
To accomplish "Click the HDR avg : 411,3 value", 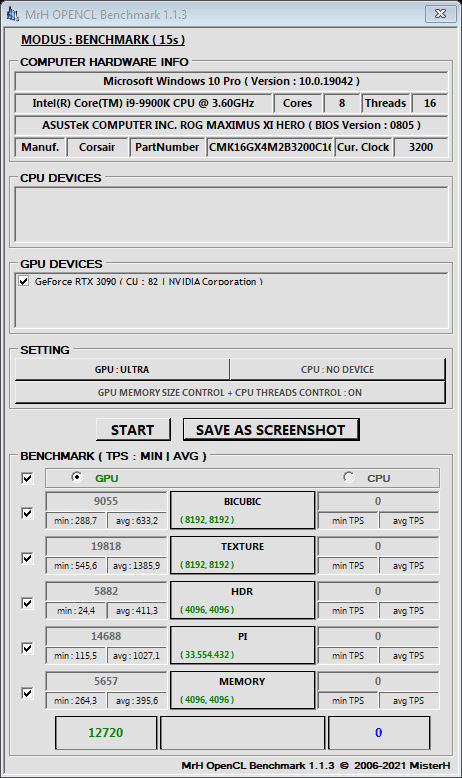I will [136, 611].
